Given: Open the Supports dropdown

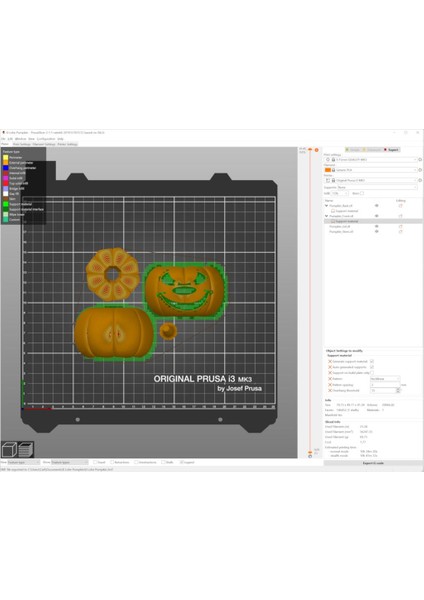Looking at the screenshot, I should point(377,187).
